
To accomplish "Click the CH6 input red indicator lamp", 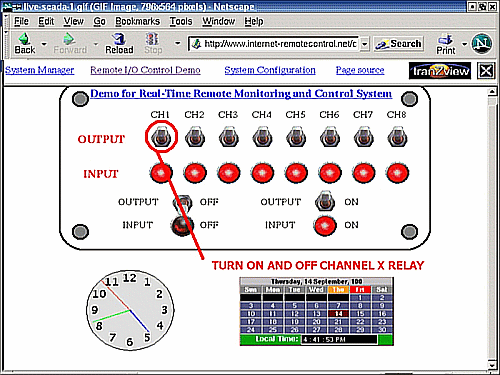I will (330, 173).
